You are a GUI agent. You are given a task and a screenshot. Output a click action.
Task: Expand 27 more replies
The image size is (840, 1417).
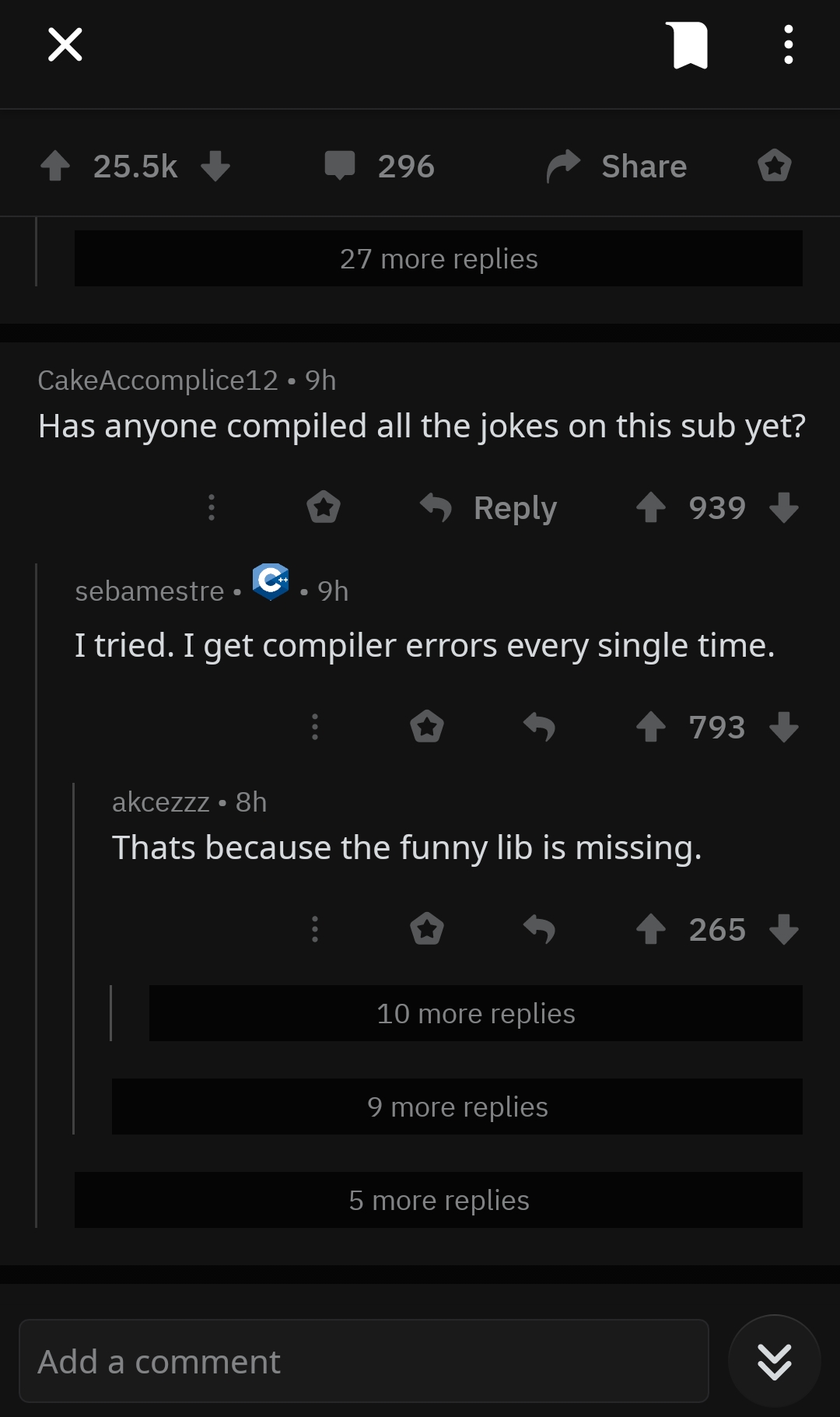pyautogui.click(x=439, y=258)
